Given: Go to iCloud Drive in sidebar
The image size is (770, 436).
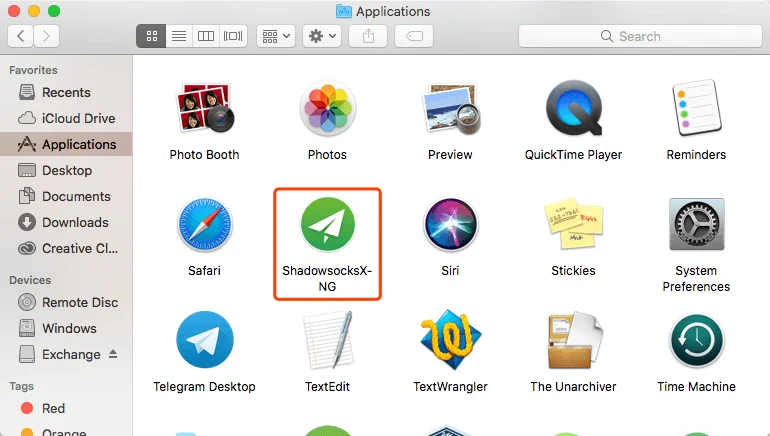Looking at the screenshot, I should 78,118.
